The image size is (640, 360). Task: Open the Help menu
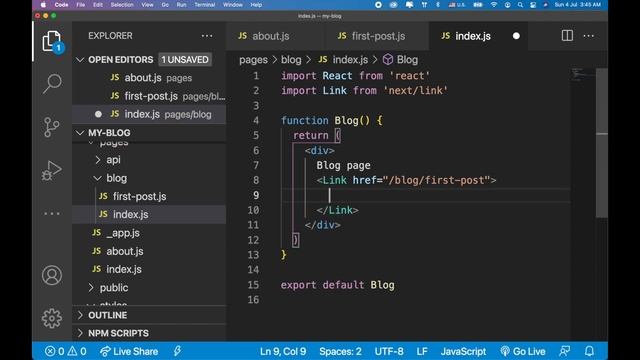256,5
